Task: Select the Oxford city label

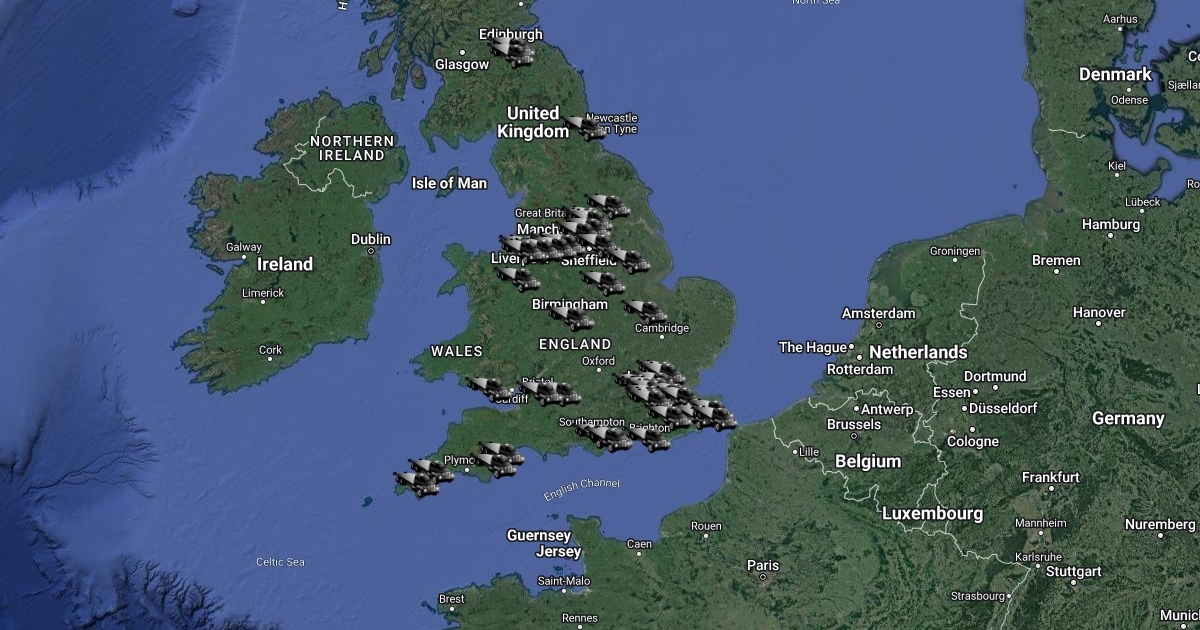Action: click(598, 361)
